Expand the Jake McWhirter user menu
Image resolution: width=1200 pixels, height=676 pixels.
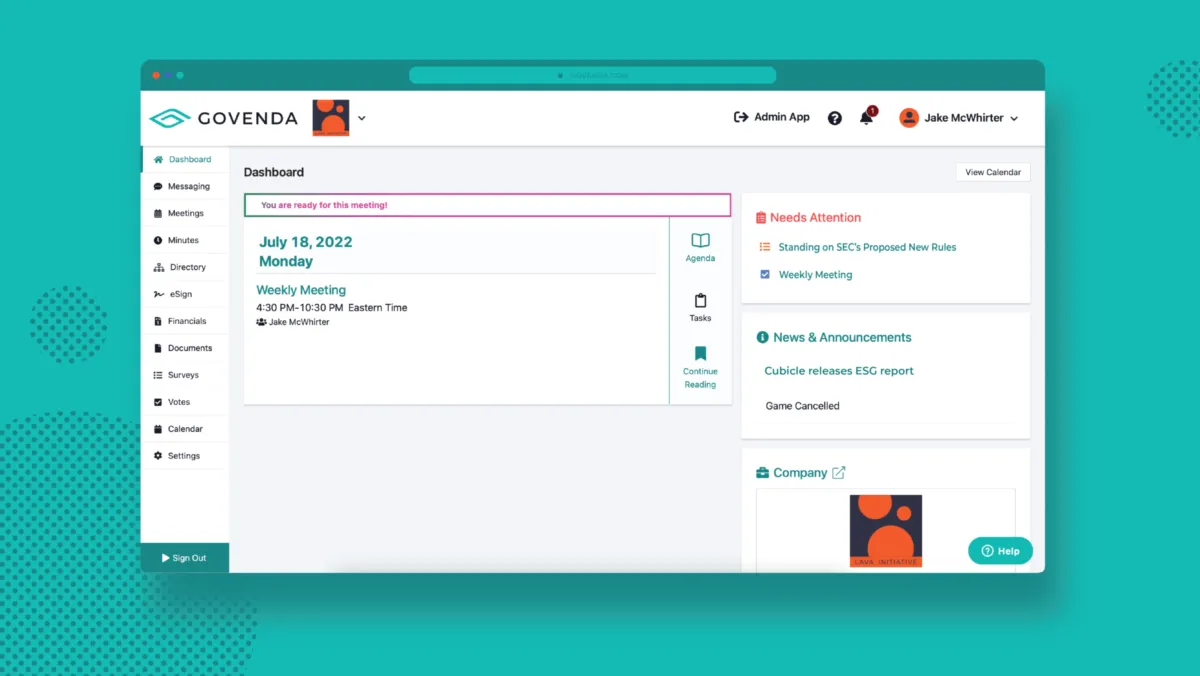point(959,118)
